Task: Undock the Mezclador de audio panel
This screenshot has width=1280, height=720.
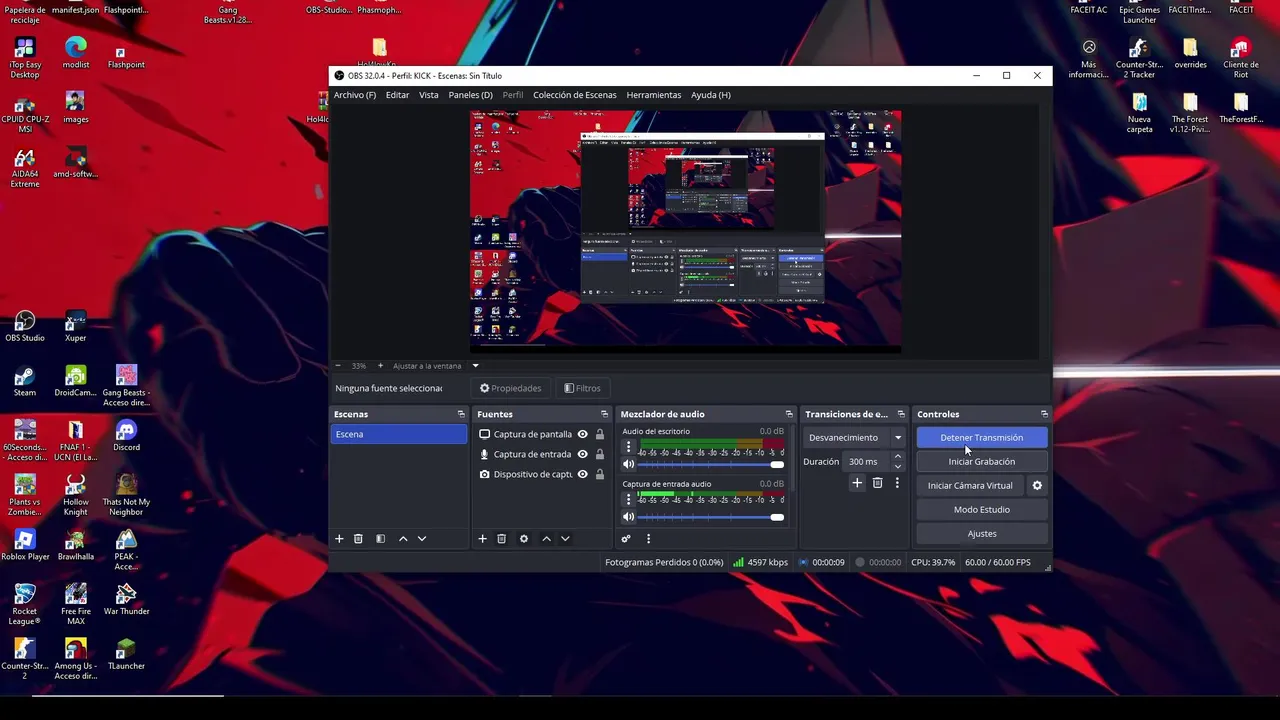Action: tap(789, 414)
